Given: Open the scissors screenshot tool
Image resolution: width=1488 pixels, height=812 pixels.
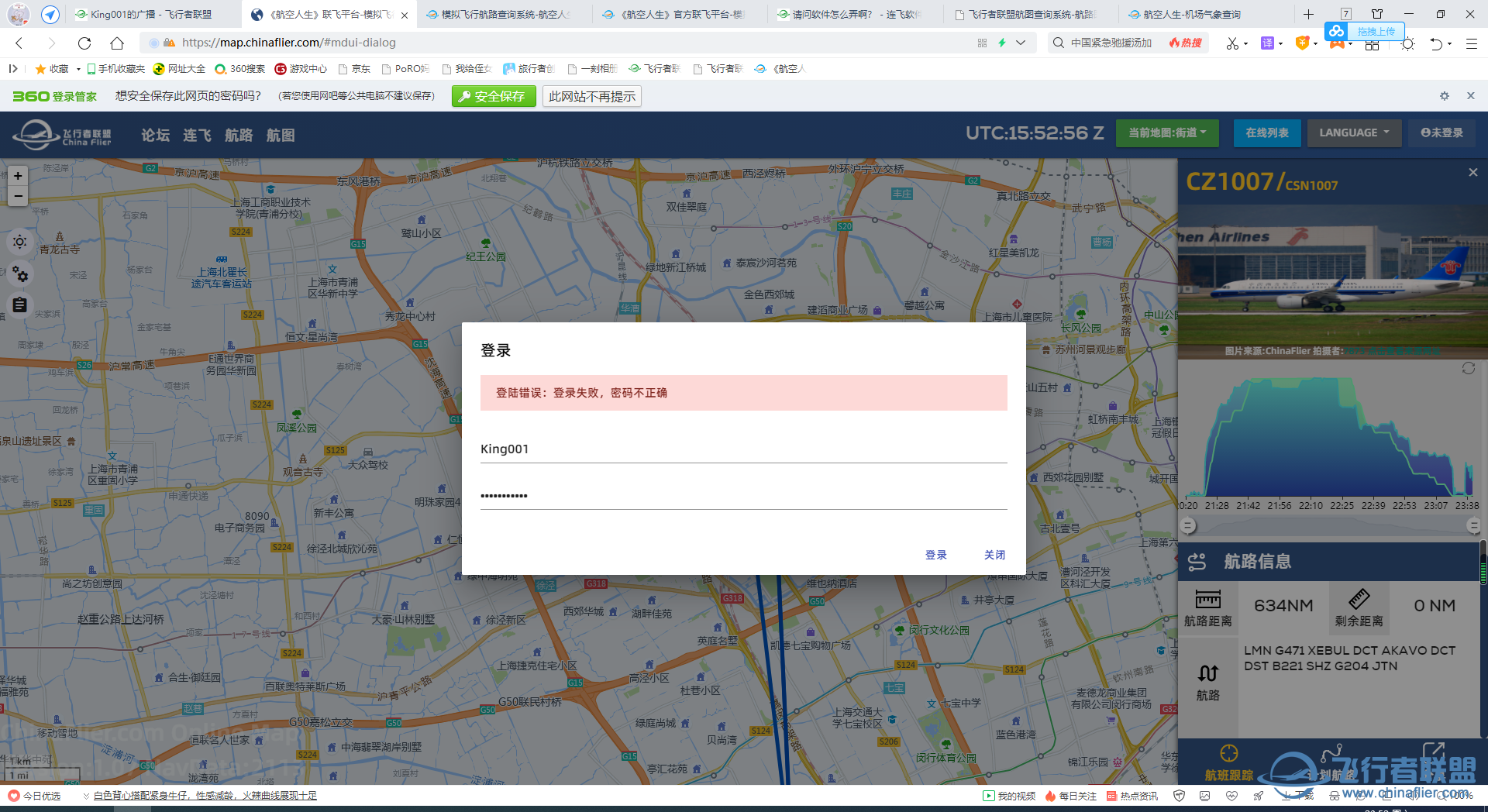Looking at the screenshot, I should tap(1231, 43).
